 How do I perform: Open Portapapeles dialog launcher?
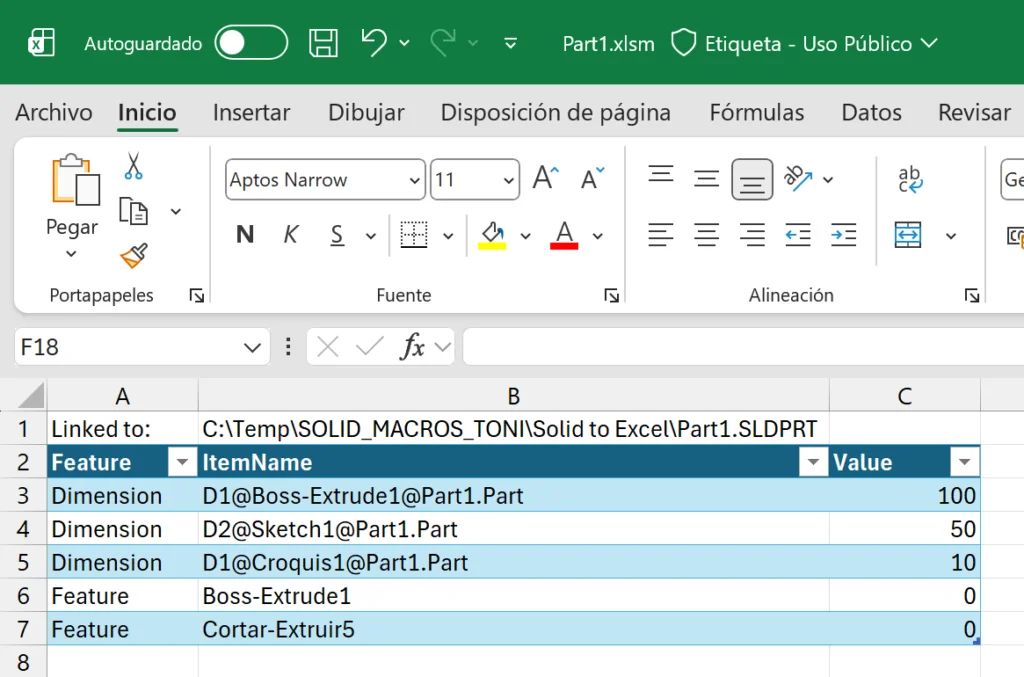click(197, 296)
